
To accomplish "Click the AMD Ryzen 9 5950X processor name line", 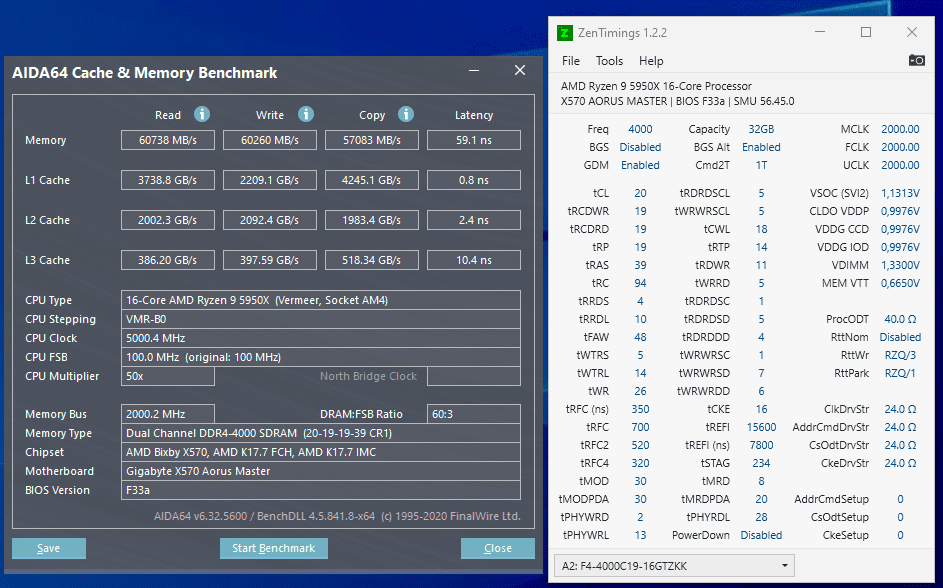I will click(x=656, y=86).
